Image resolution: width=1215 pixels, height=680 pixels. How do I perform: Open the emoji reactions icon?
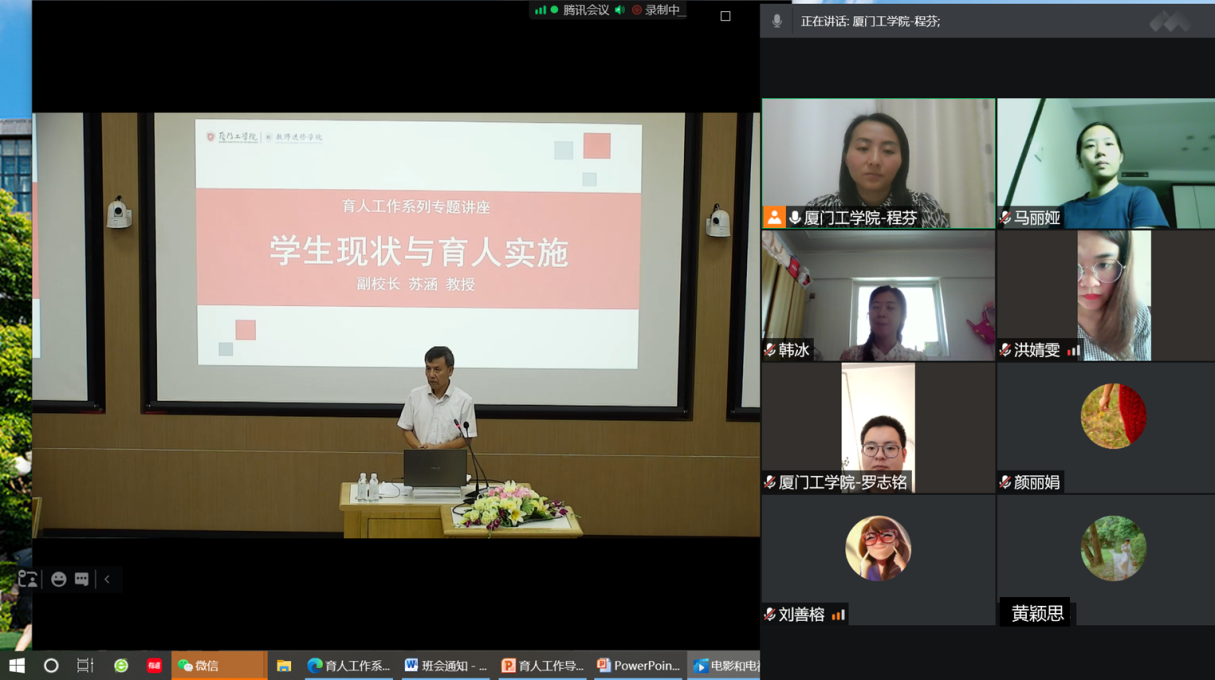coord(59,579)
